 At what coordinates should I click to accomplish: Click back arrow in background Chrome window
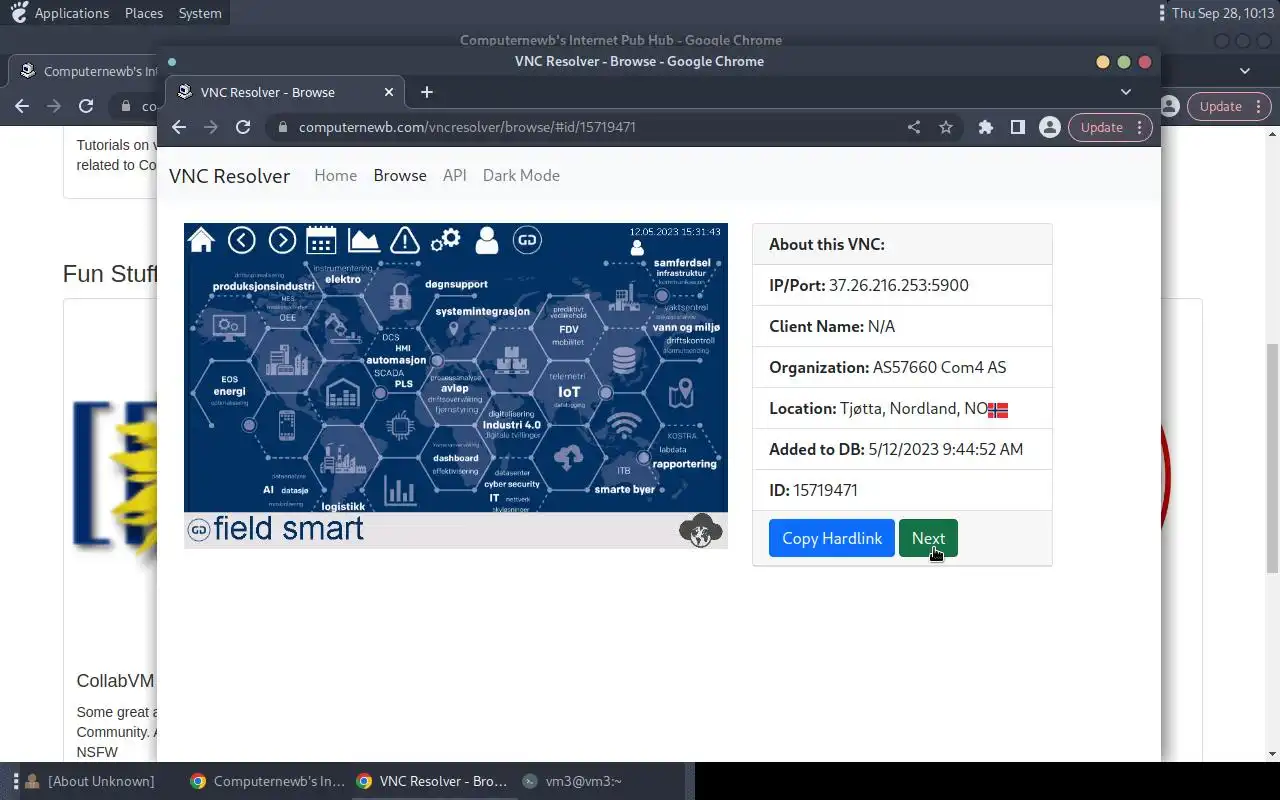(x=22, y=106)
